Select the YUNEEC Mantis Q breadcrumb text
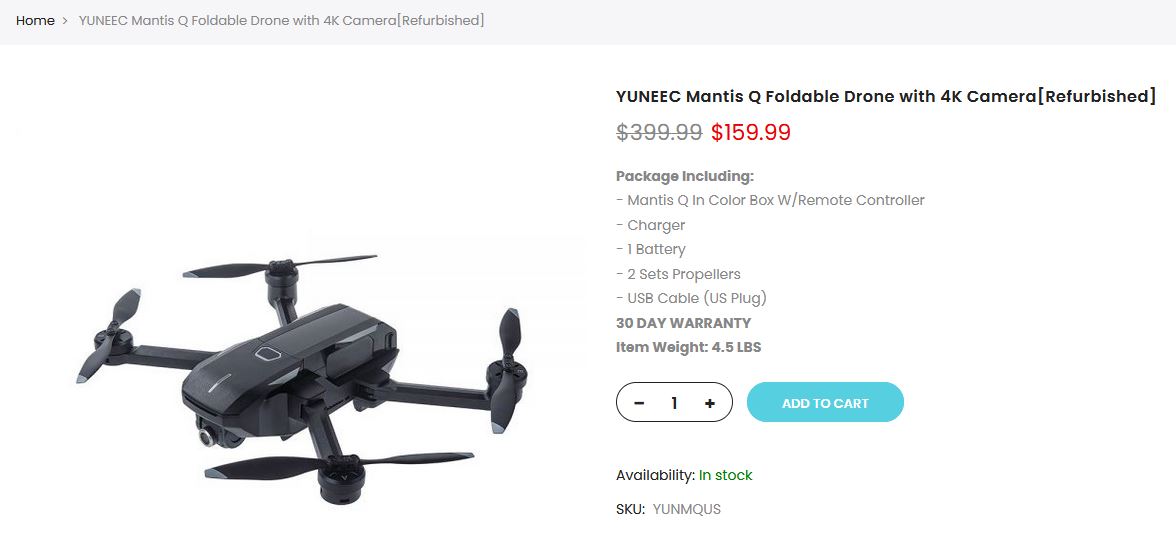Screen dimensions: 1176x544 tap(281, 21)
